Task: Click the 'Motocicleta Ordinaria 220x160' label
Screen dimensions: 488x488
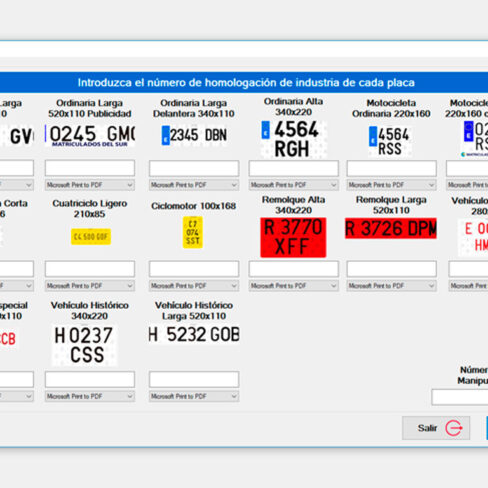Action: coord(391,108)
